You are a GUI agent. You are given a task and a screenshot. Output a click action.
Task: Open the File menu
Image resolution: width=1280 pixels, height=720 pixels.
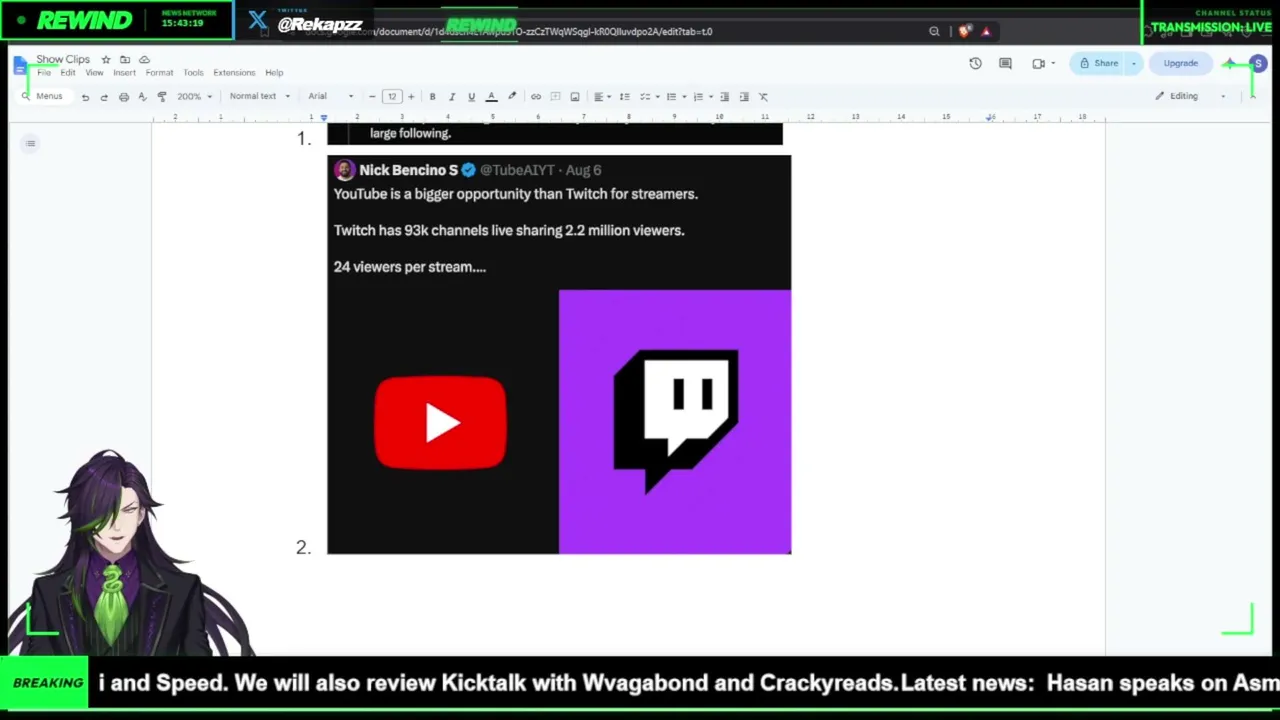[x=44, y=73]
